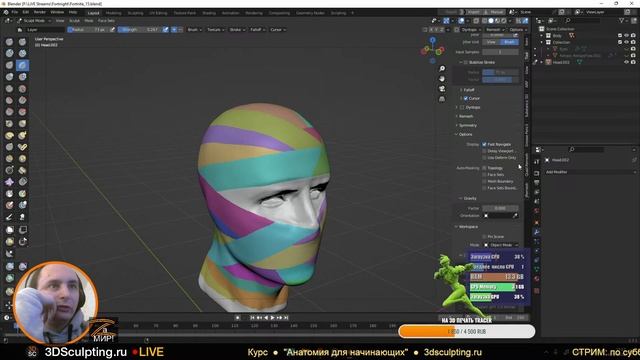The width and height of the screenshot is (640, 360).
Task: Click the Input Samples field
Action: (500, 52)
